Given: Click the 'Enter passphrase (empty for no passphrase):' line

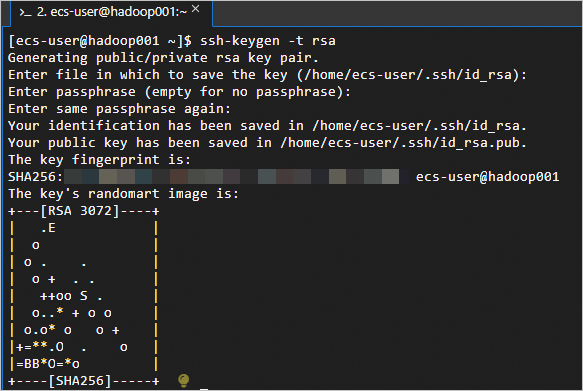Looking at the screenshot, I should [179, 92].
